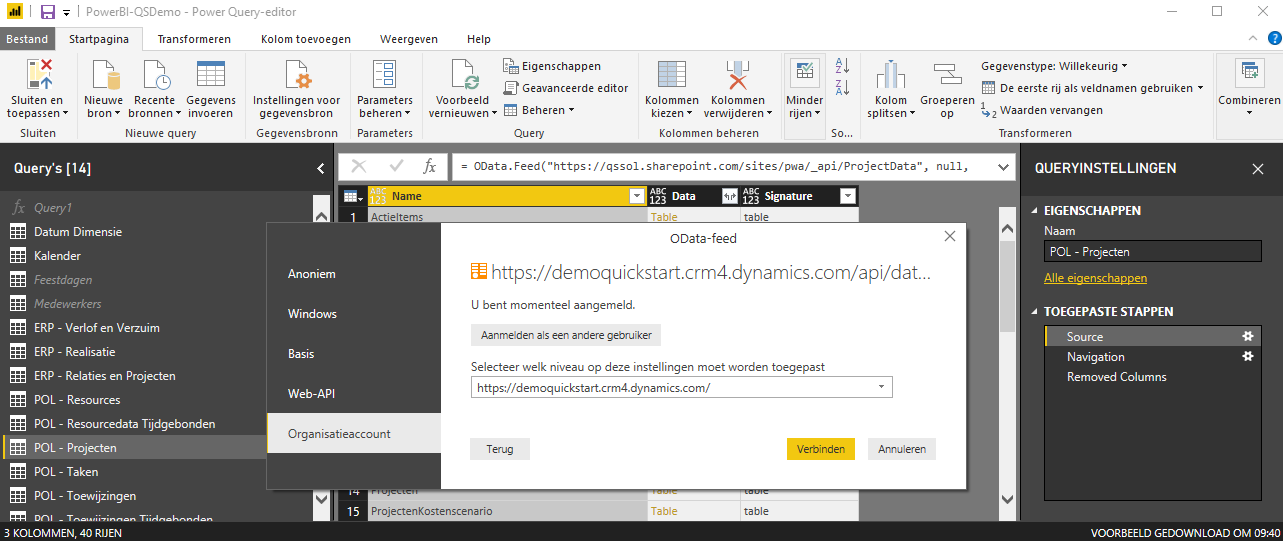This screenshot has width=1283, height=541.
Task: Open Beheren dropdown
Action: 540,110
